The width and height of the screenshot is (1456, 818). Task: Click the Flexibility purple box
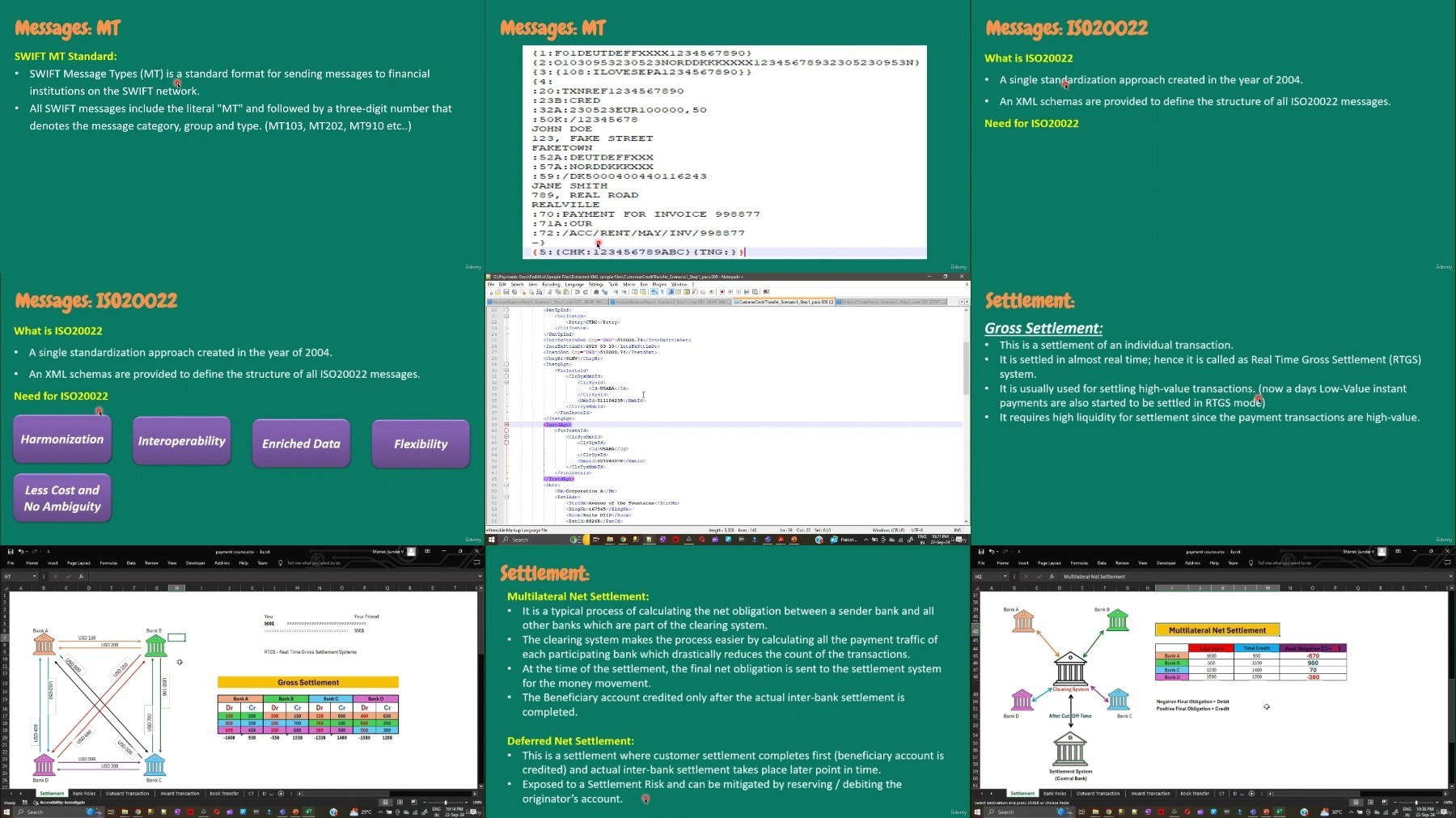[x=421, y=443]
